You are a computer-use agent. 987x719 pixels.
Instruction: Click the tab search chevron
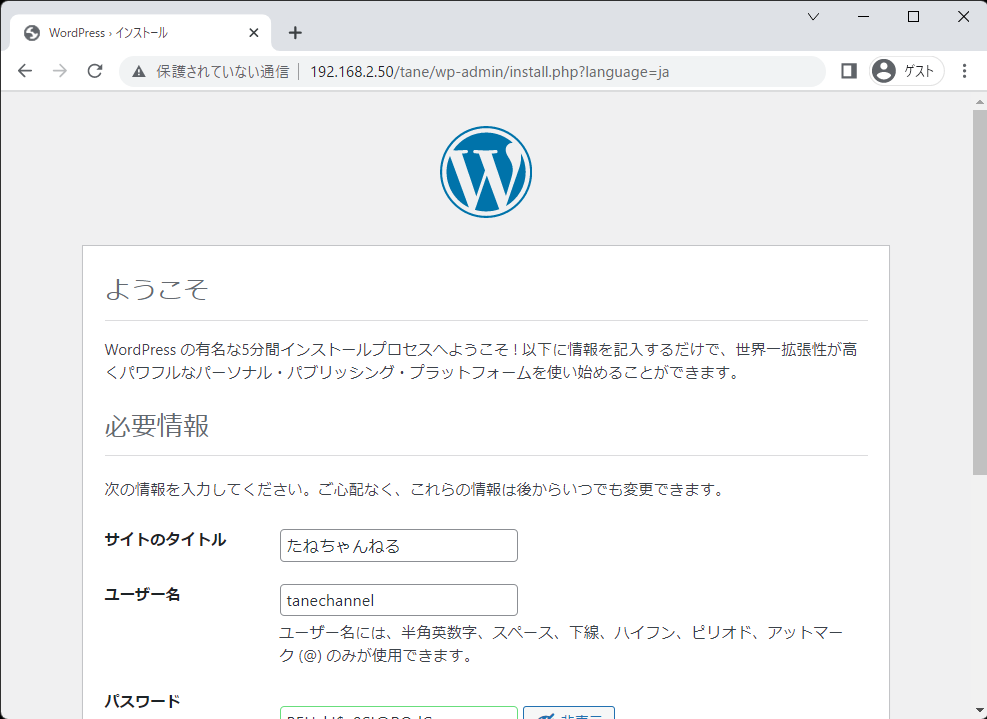(813, 17)
